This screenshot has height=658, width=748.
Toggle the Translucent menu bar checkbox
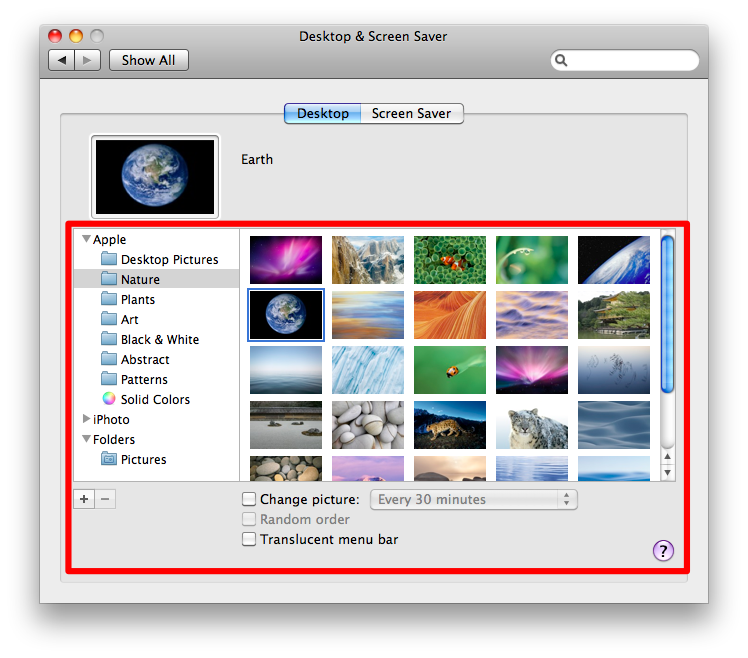coord(249,539)
